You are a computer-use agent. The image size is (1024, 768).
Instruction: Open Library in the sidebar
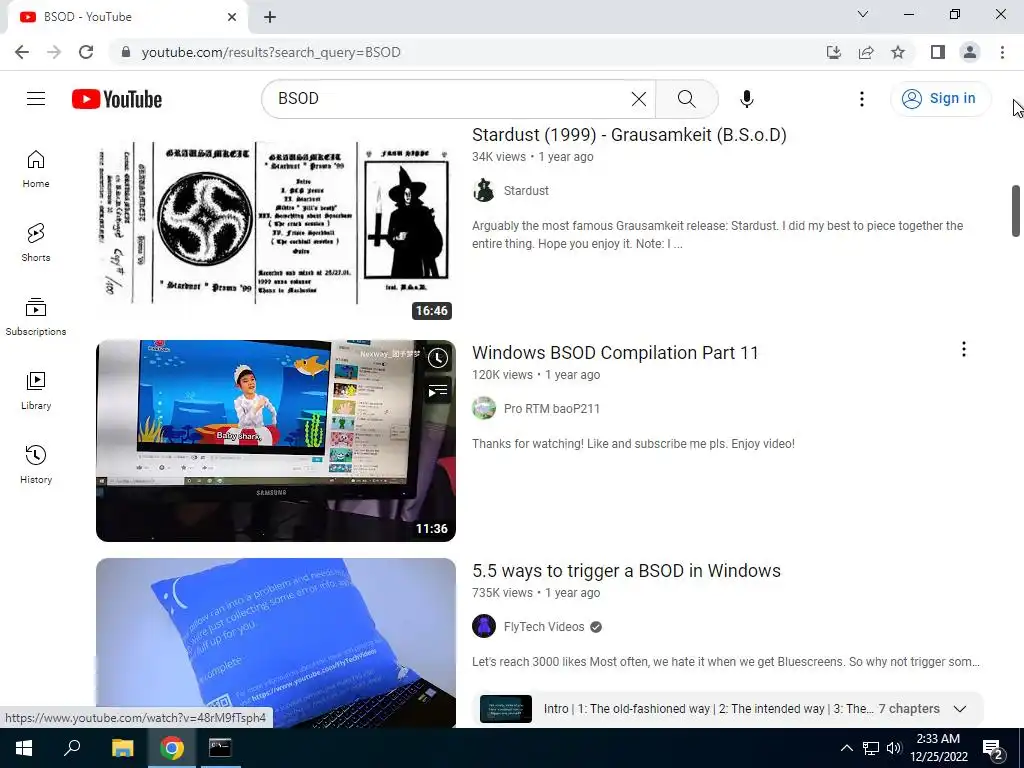tap(36, 390)
